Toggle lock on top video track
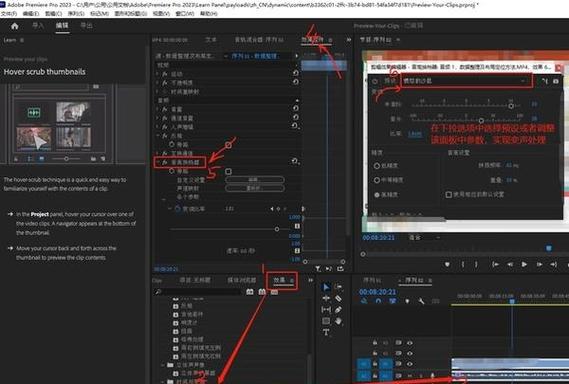This screenshot has height=384, width=569. coord(375,343)
